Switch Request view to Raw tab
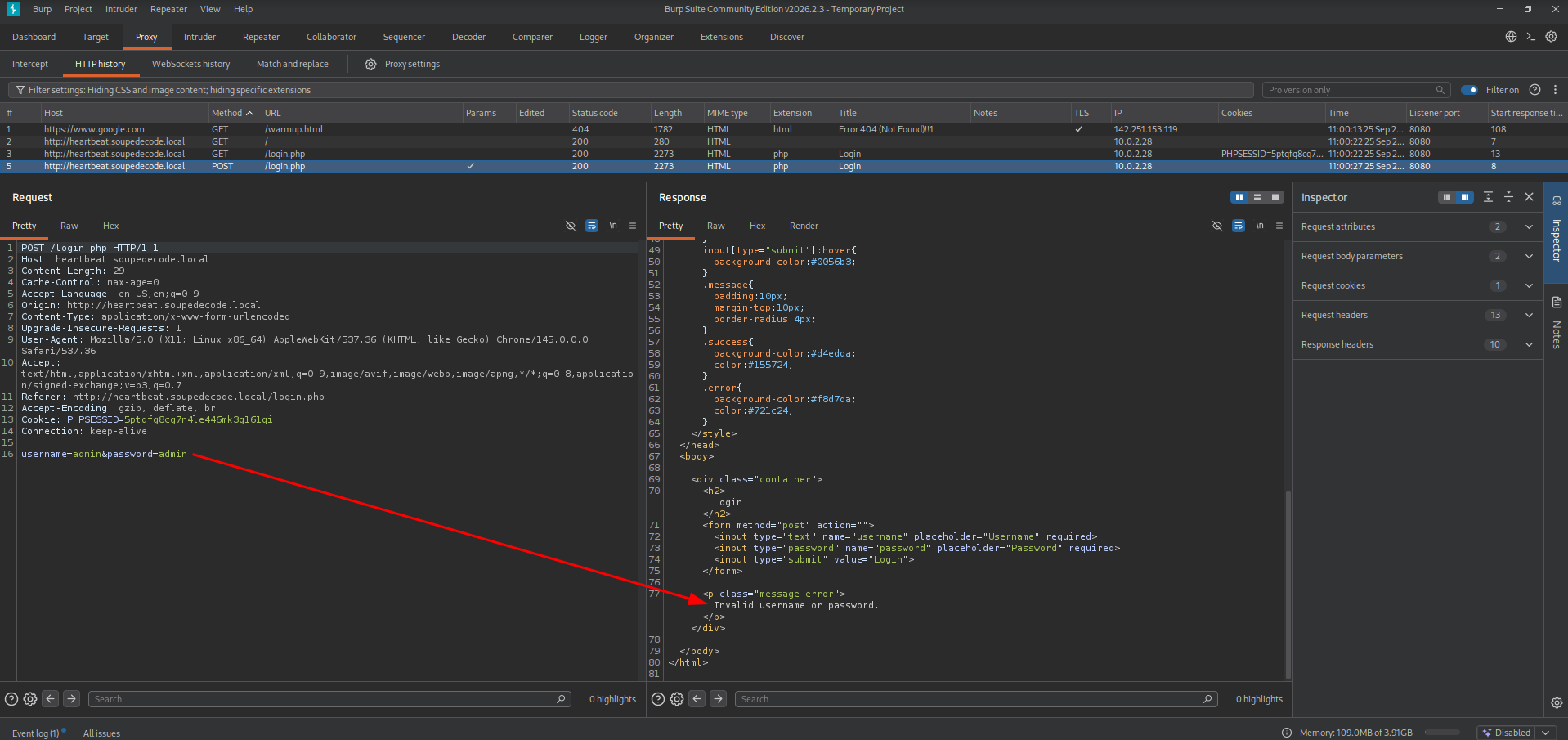Image resolution: width=1568 pixels, height=740 pixels. pos(69,226)
